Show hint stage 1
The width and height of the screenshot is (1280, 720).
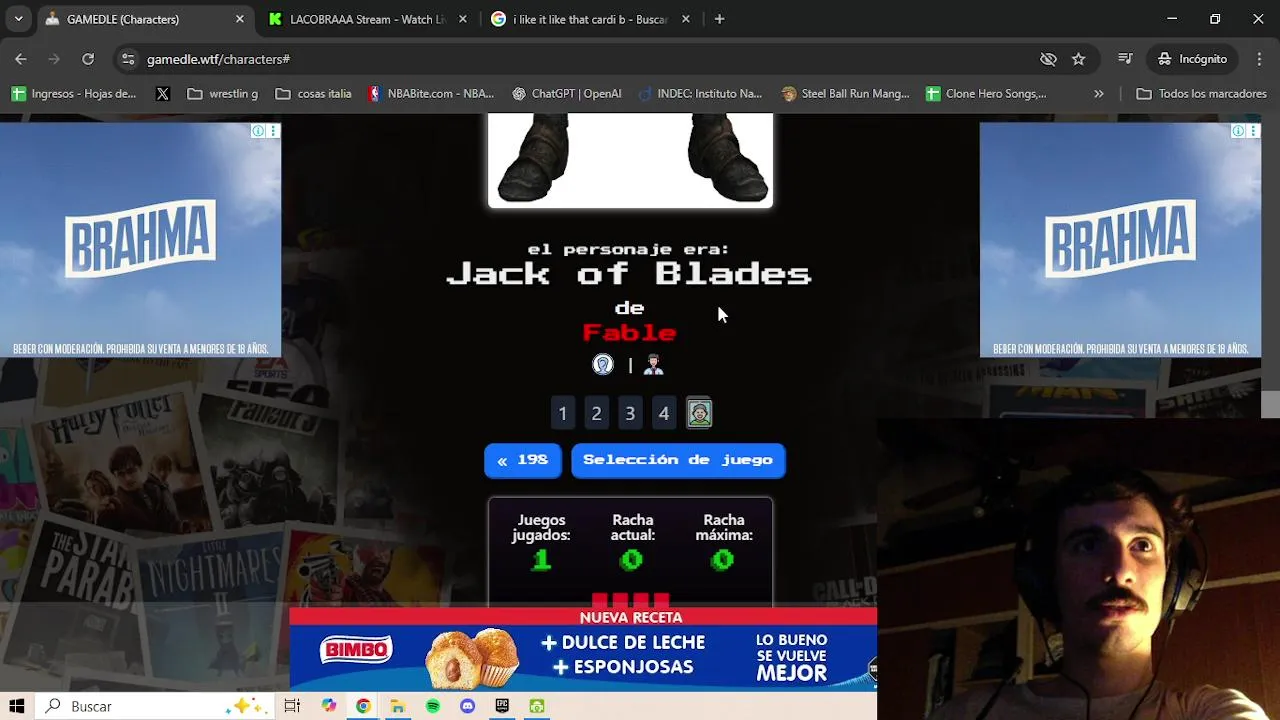click(x=563, y=413)
